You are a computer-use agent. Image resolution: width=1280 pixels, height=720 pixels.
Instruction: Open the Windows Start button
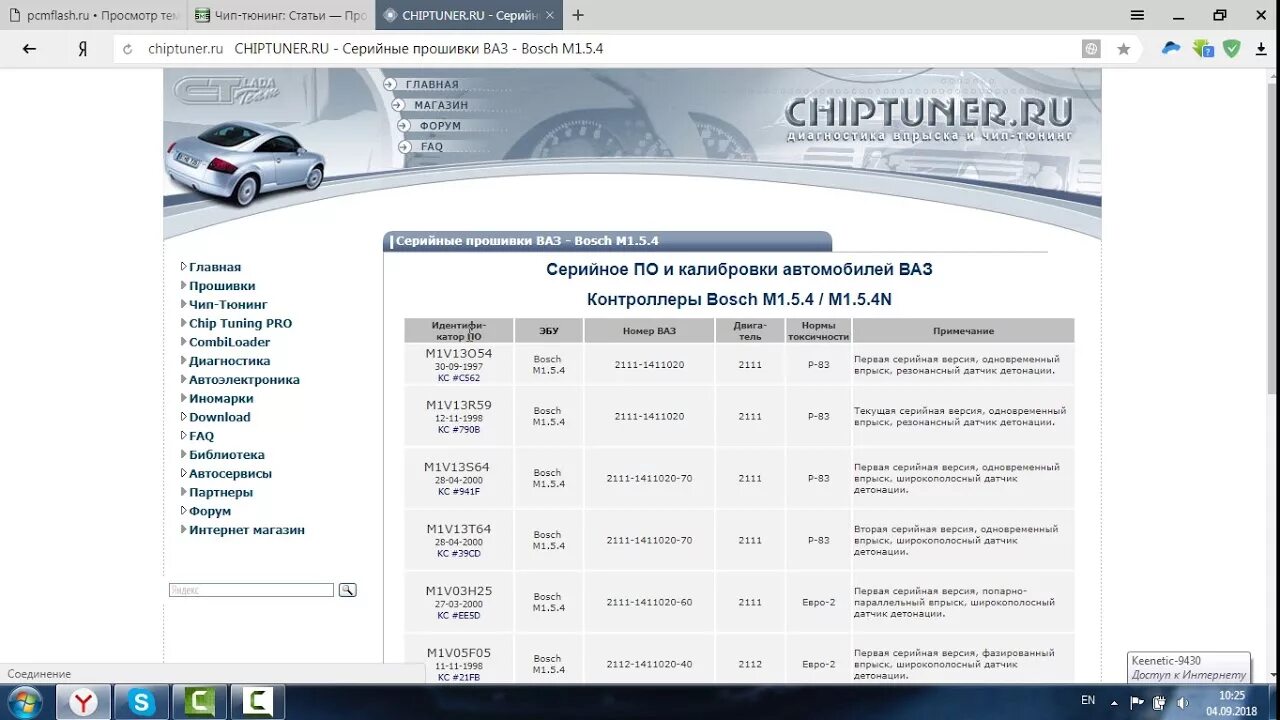tap(24, 702)
